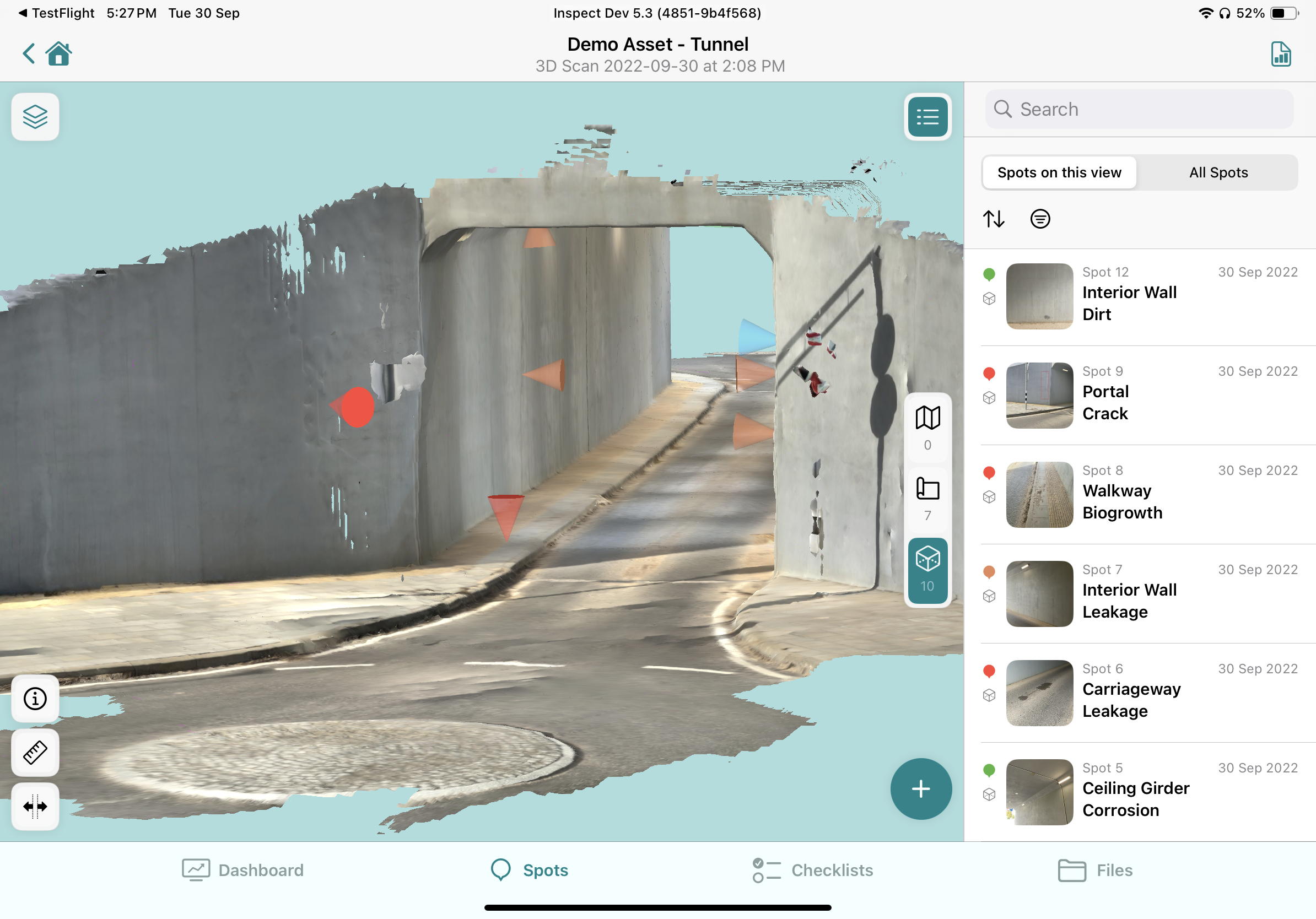Toggle the spot list panel button
The image size is (1316, 919).
tap(927, 117)
